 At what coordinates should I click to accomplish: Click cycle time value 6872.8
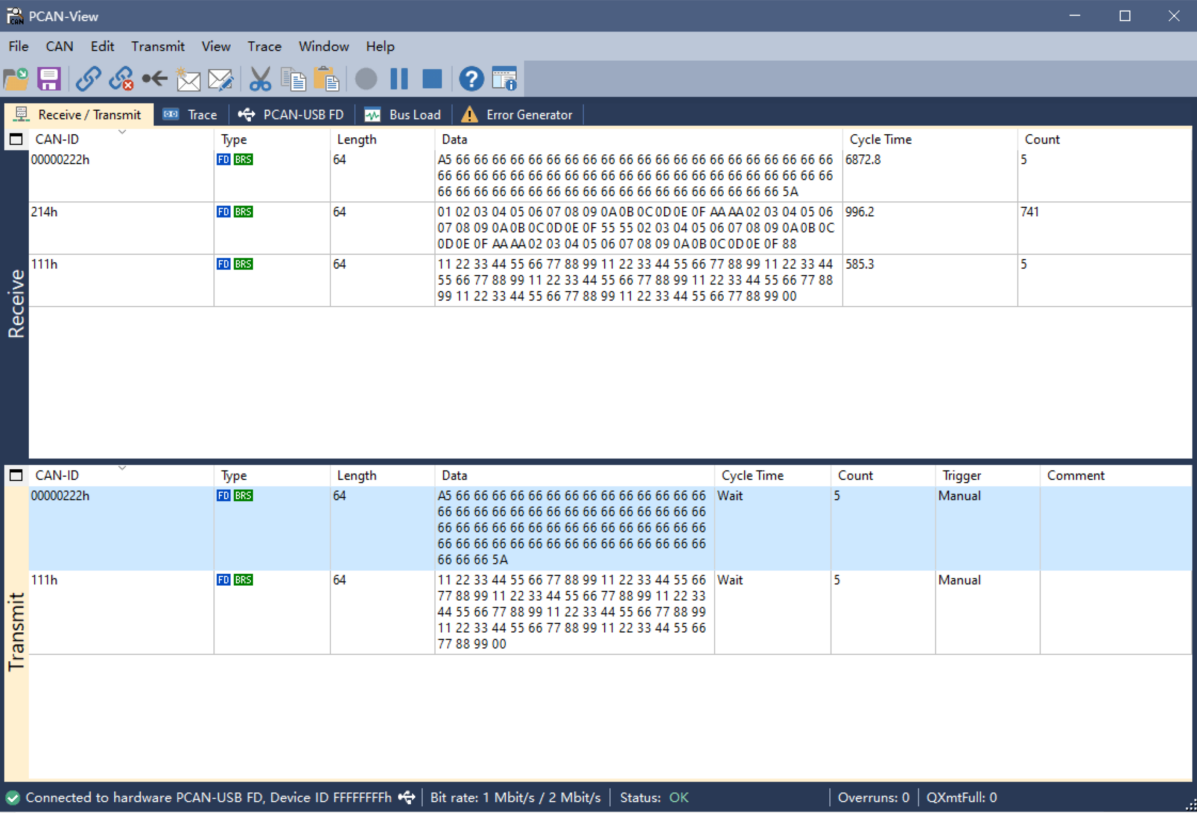(863, 160)
